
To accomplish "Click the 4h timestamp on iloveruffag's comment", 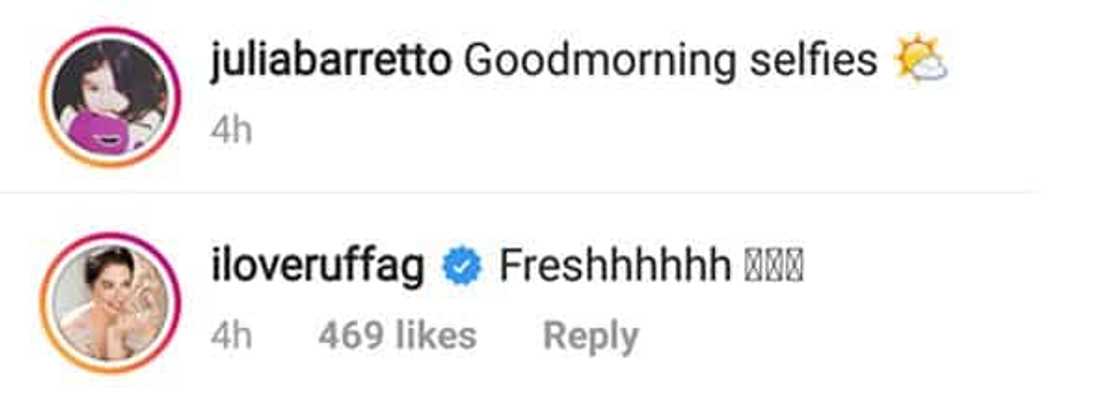I will coord(231,336).
